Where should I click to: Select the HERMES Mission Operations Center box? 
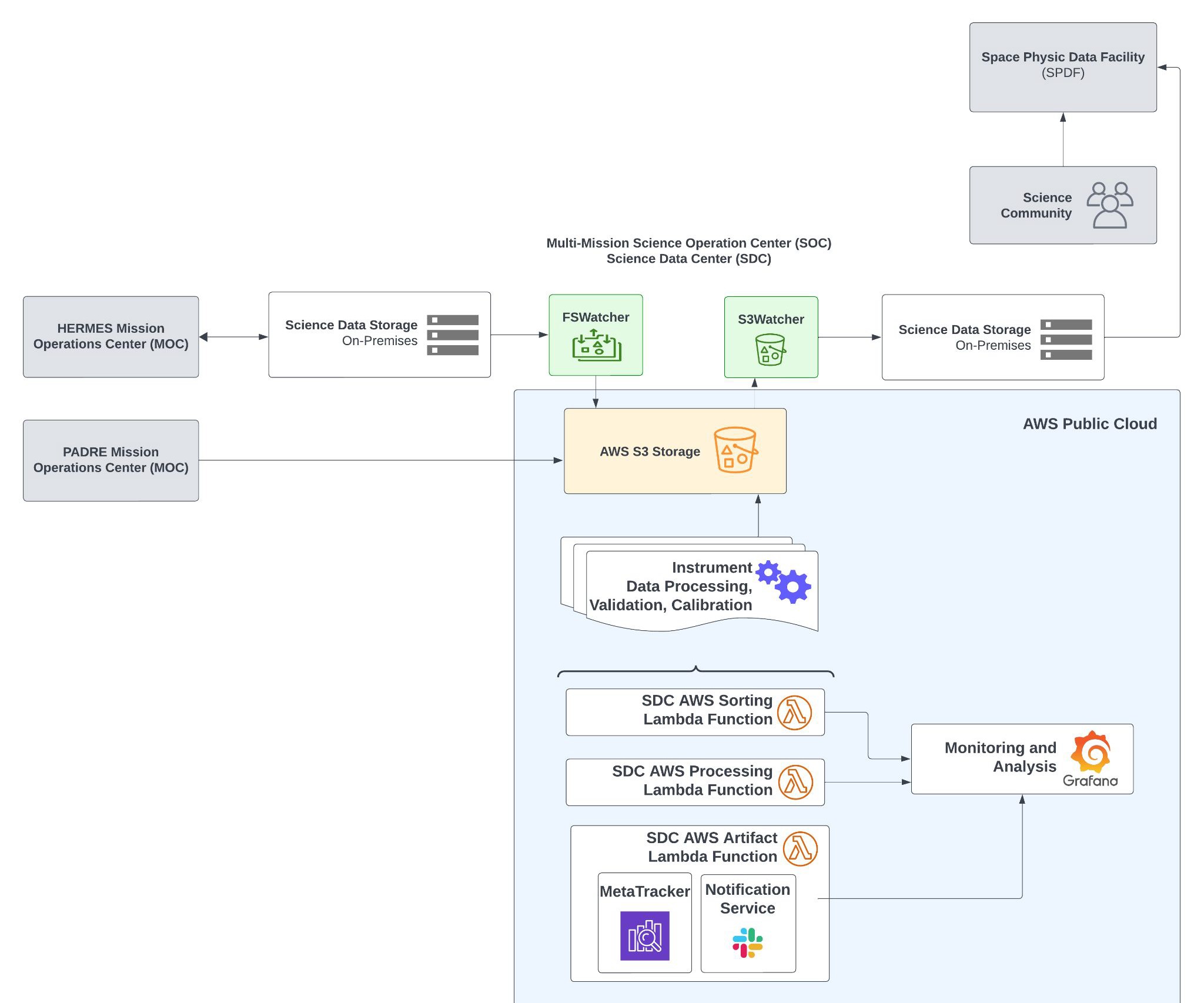tap(111, 337)
